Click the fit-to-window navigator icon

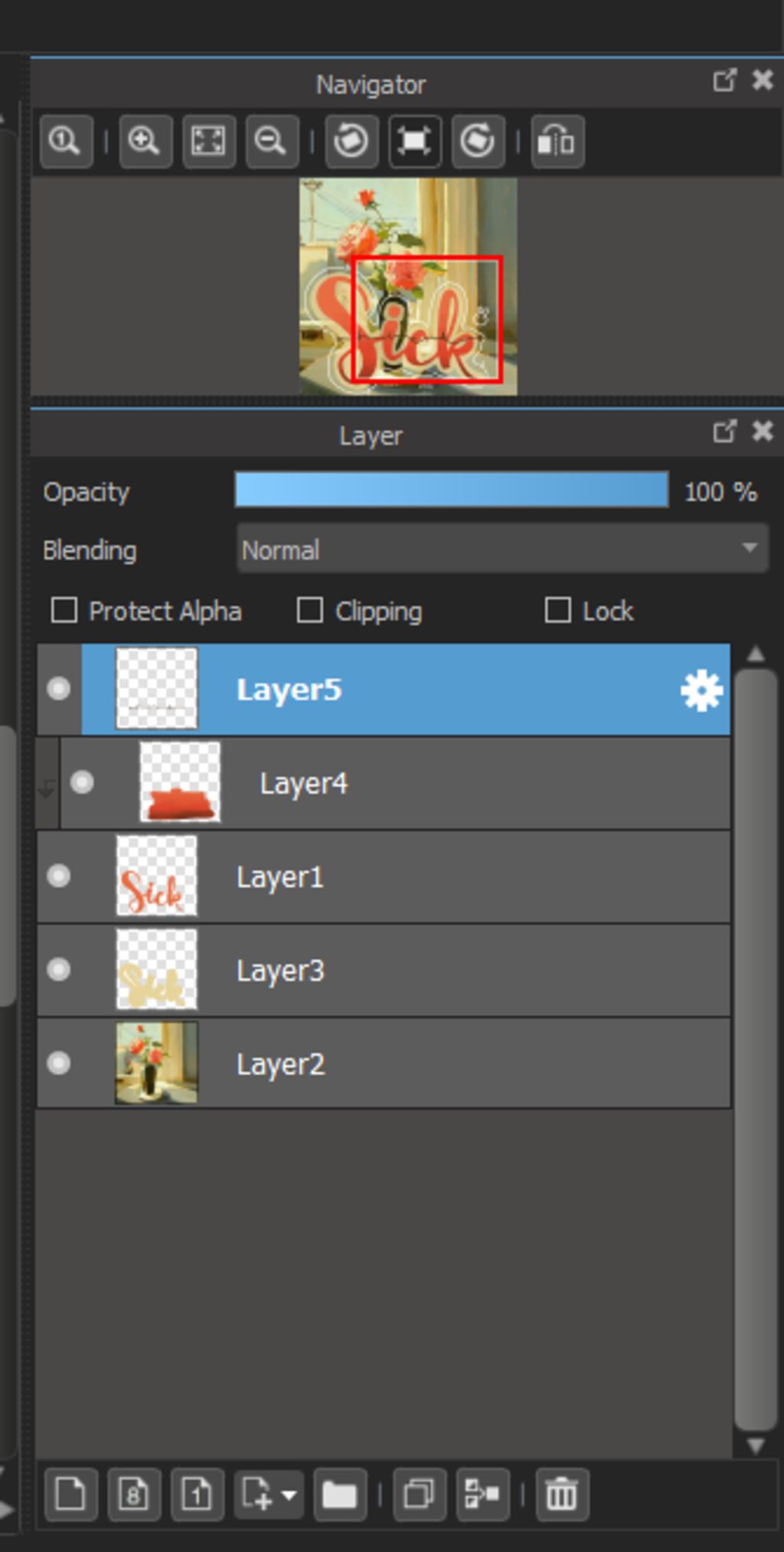208,141
